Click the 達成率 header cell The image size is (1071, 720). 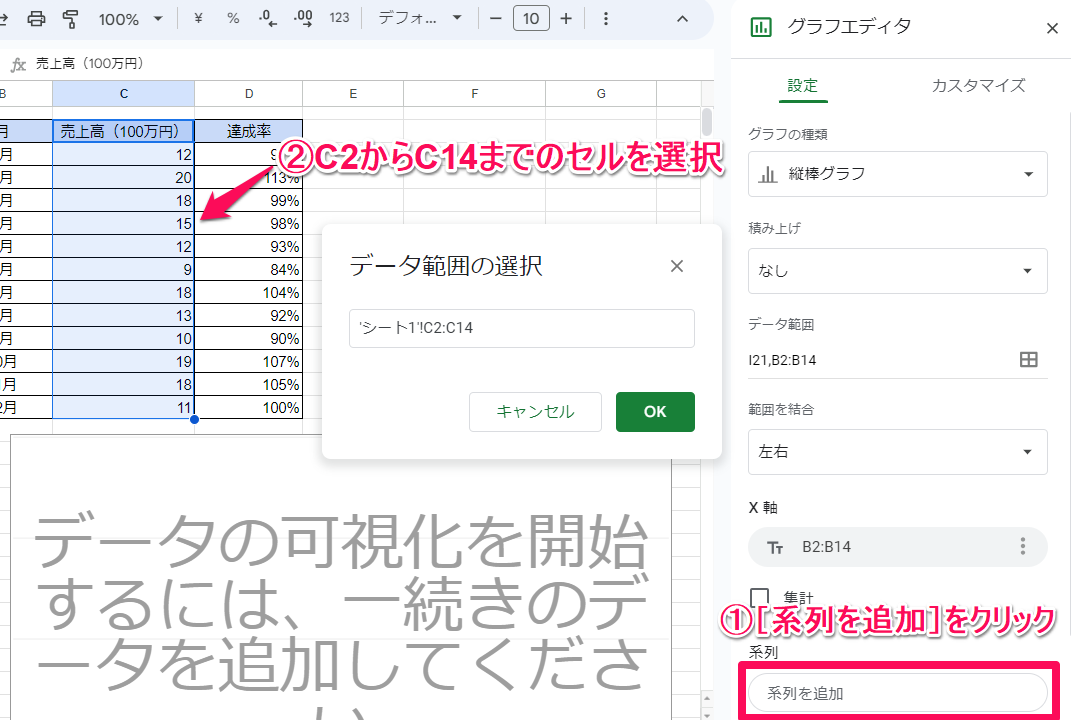[x=249, y=131]
